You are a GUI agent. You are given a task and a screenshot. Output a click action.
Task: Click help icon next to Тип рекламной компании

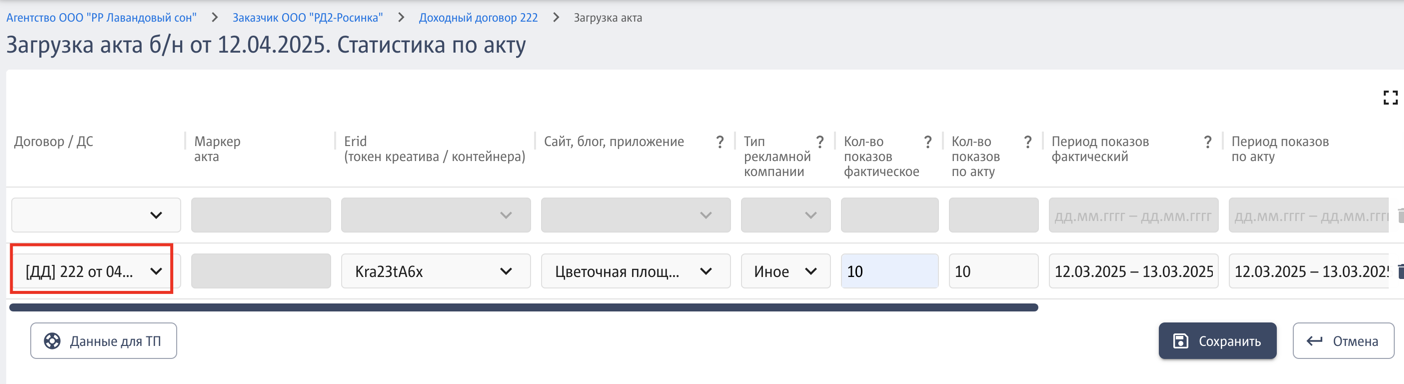(x=820, y=142)
